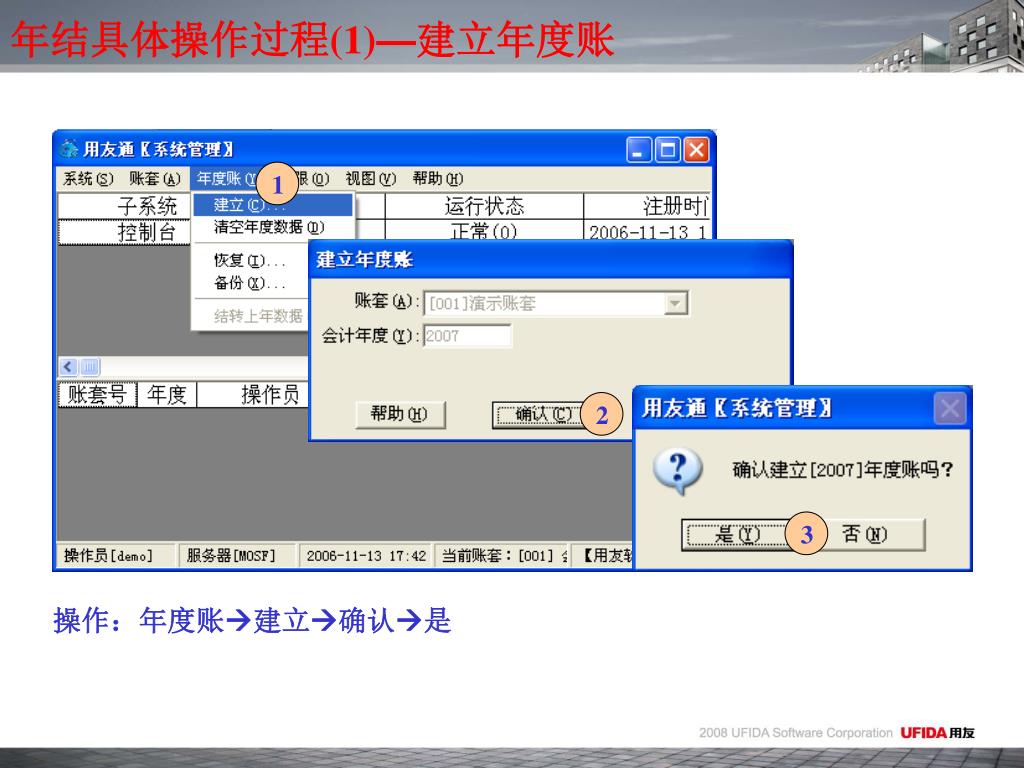Viewport: 1024px width, 768px height.
Task: Open the 账套(A) menu
Action: pos(155,178)
